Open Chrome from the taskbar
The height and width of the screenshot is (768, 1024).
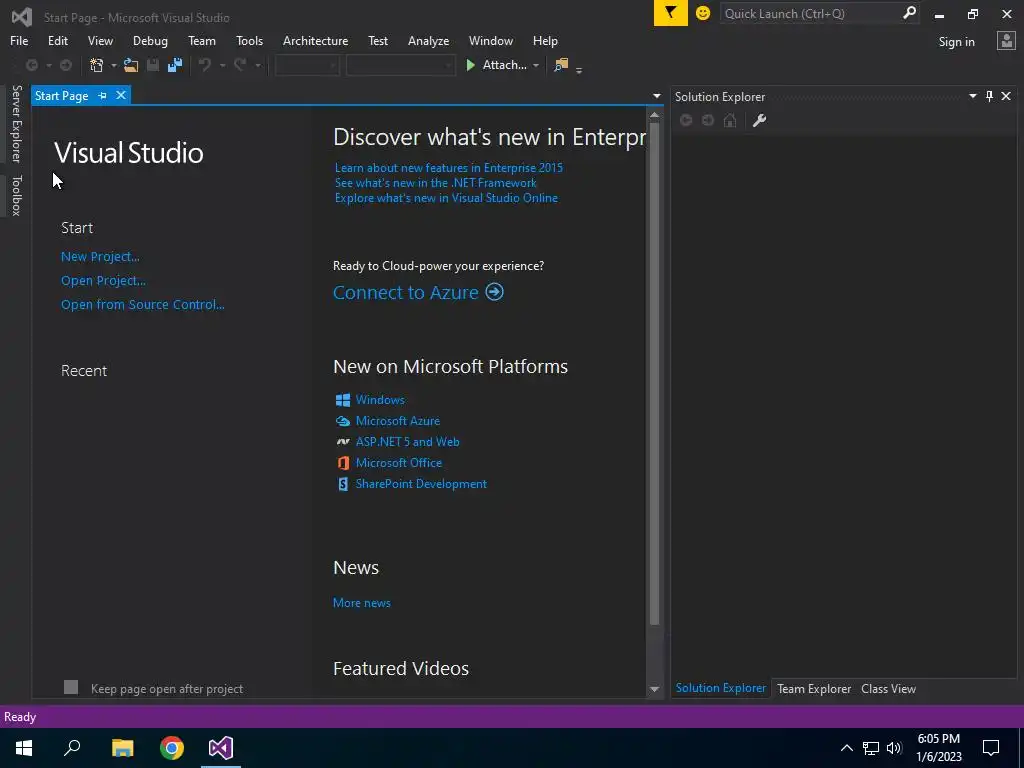click(x=172, y=748)
